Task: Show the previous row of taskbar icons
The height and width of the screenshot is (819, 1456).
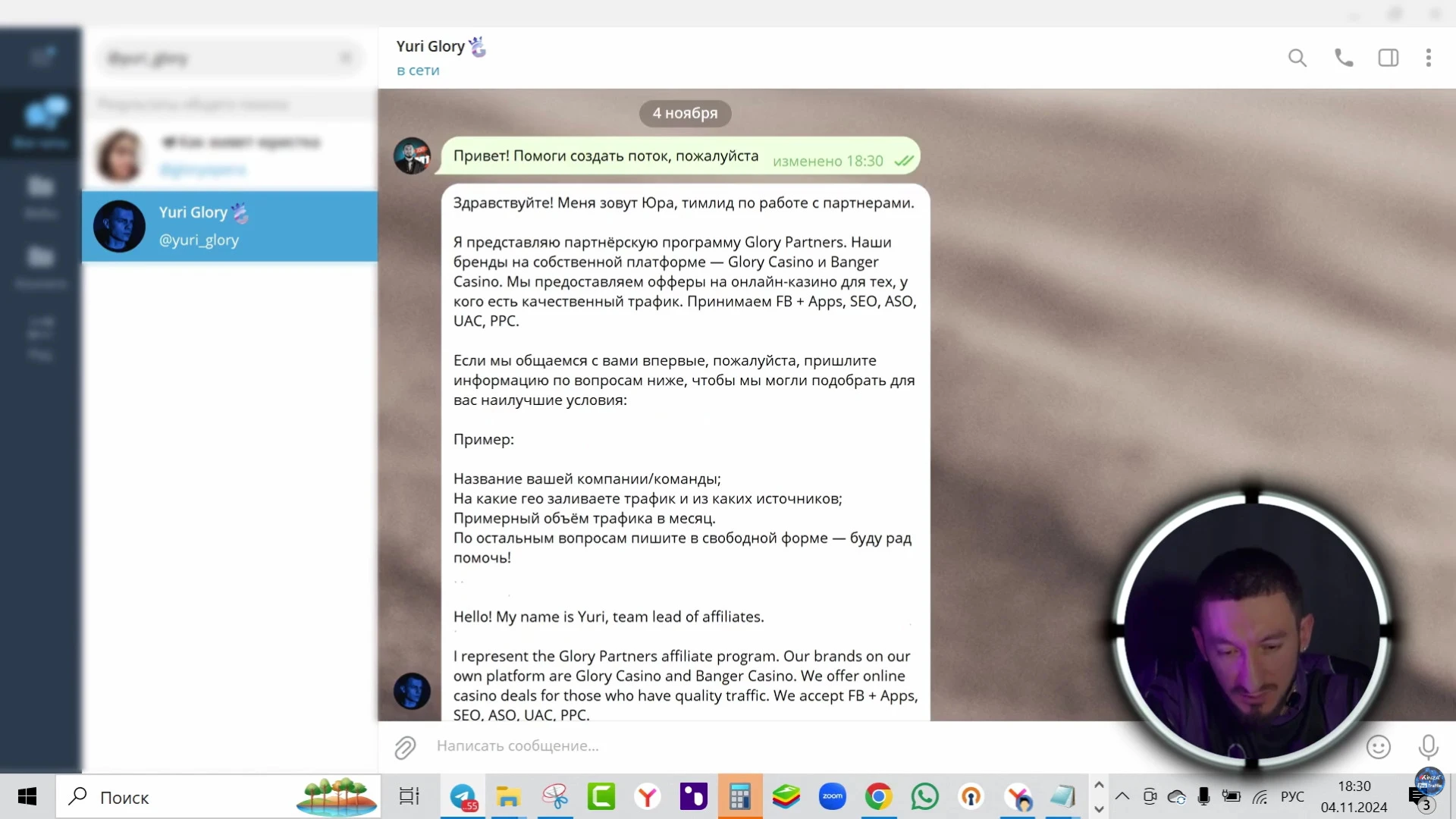Action: coord(1098,785)
